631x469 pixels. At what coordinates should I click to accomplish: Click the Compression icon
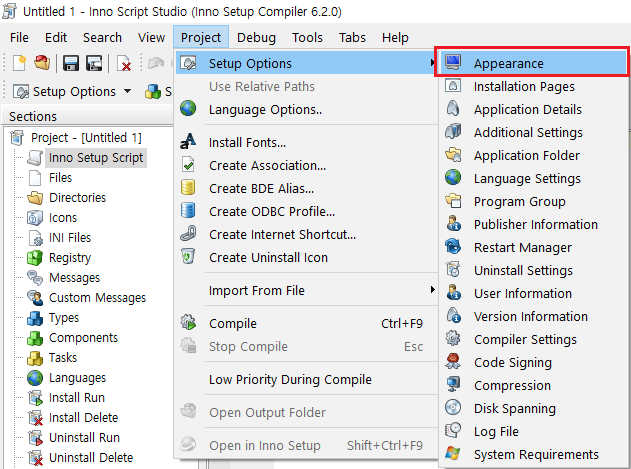453,384
